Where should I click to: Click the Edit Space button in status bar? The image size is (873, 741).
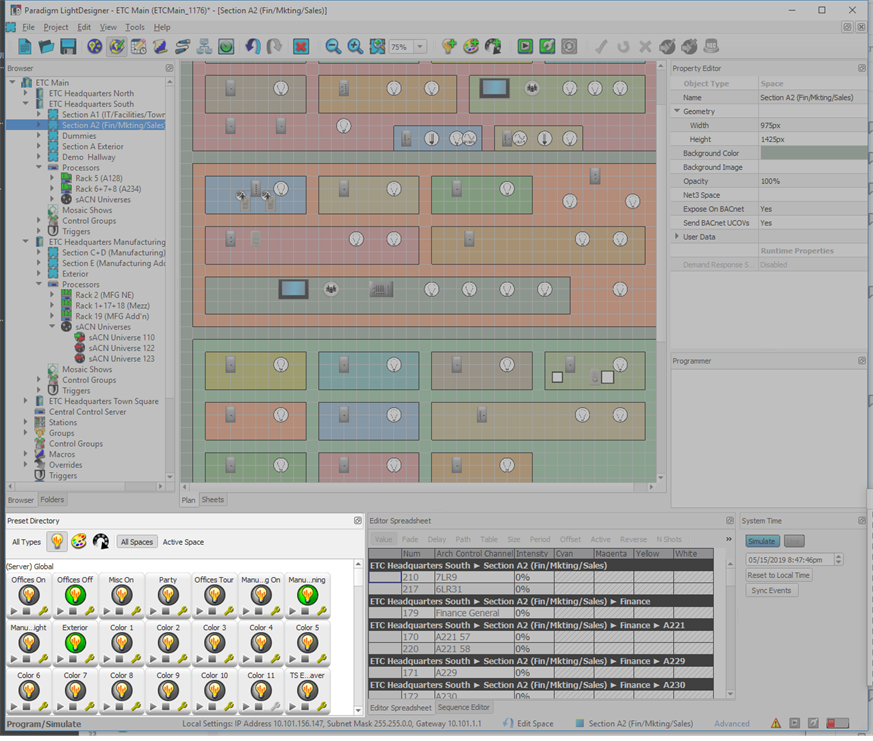point(528,723)
